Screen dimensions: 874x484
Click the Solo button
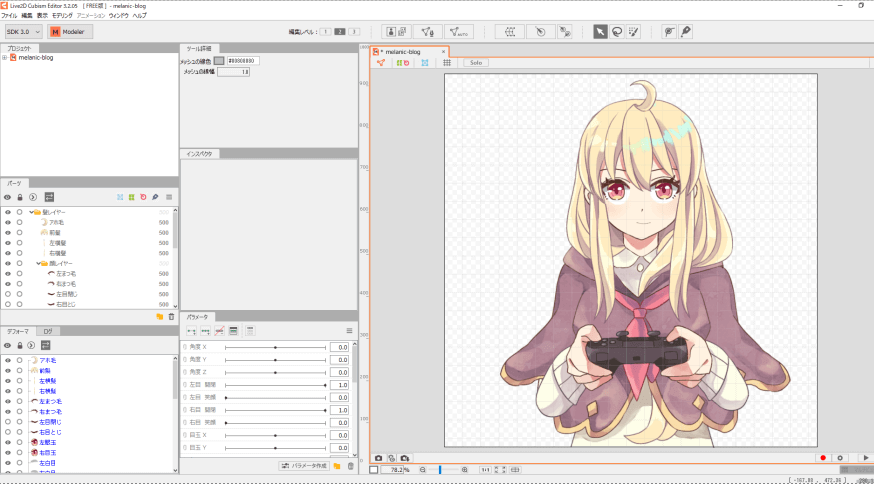(475, 63)
